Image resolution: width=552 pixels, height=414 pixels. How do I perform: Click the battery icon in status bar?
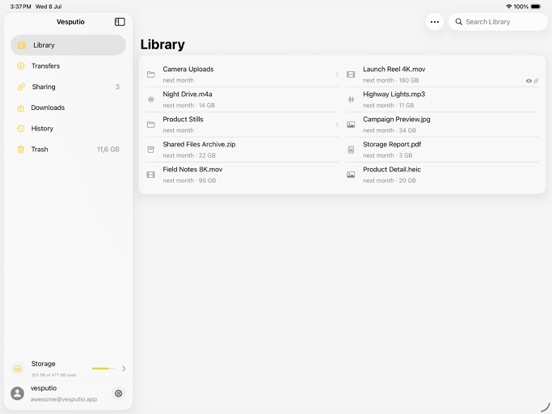[x=536, y=7]
